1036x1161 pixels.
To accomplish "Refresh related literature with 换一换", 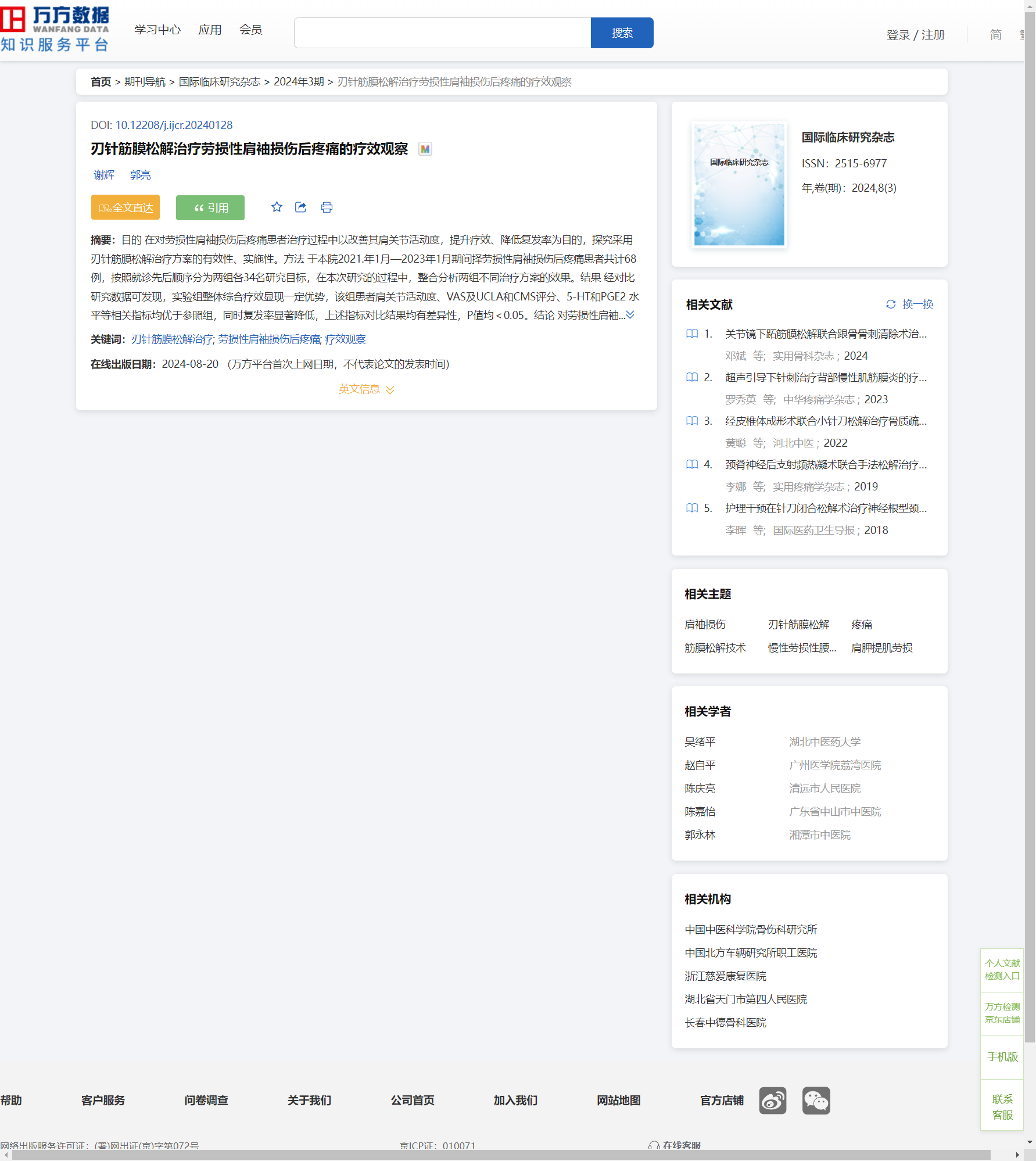I will click(910, 304).
